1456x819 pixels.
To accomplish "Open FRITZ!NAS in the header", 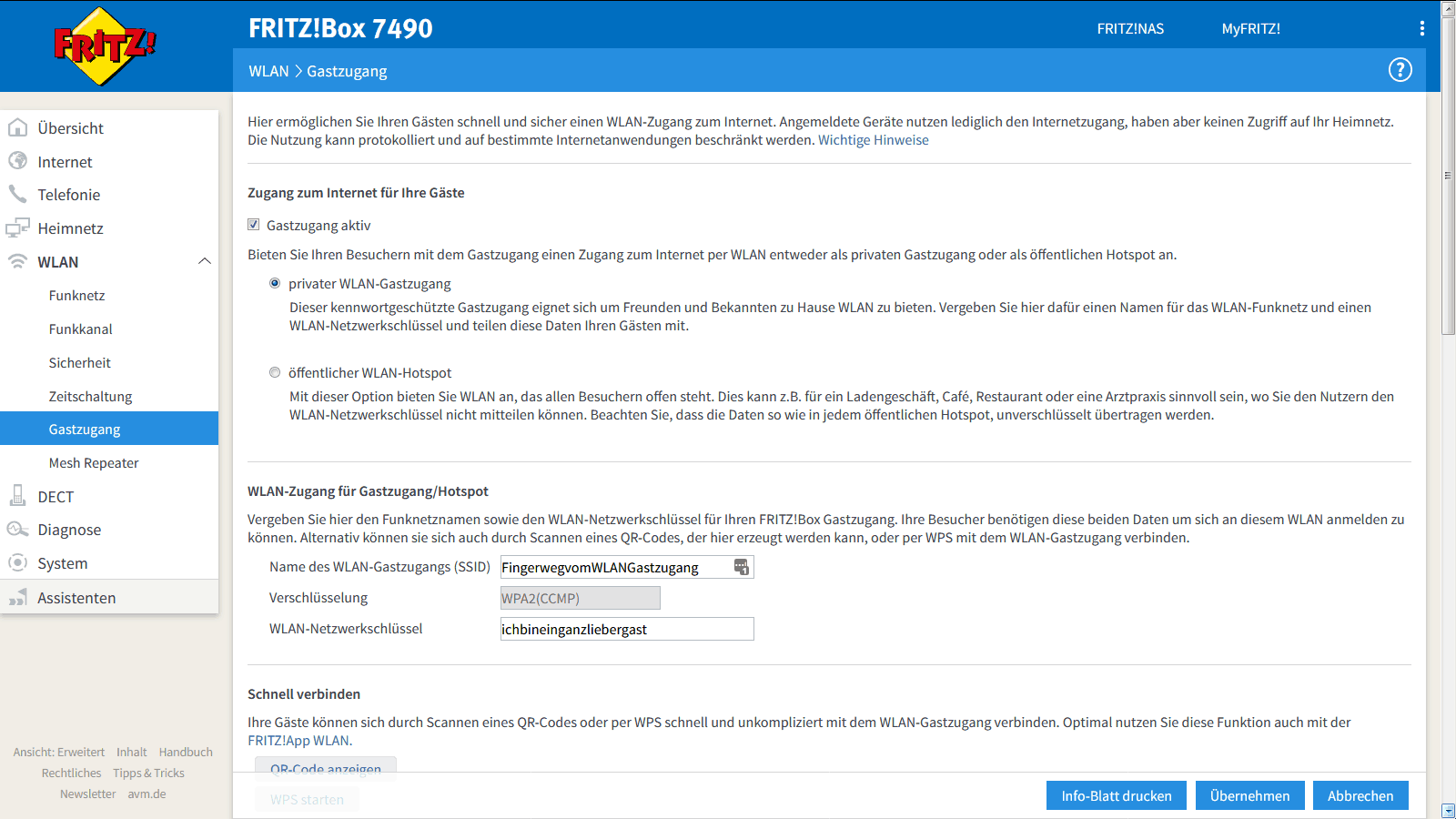I will pyautogui.click(x=1130, y=28).
